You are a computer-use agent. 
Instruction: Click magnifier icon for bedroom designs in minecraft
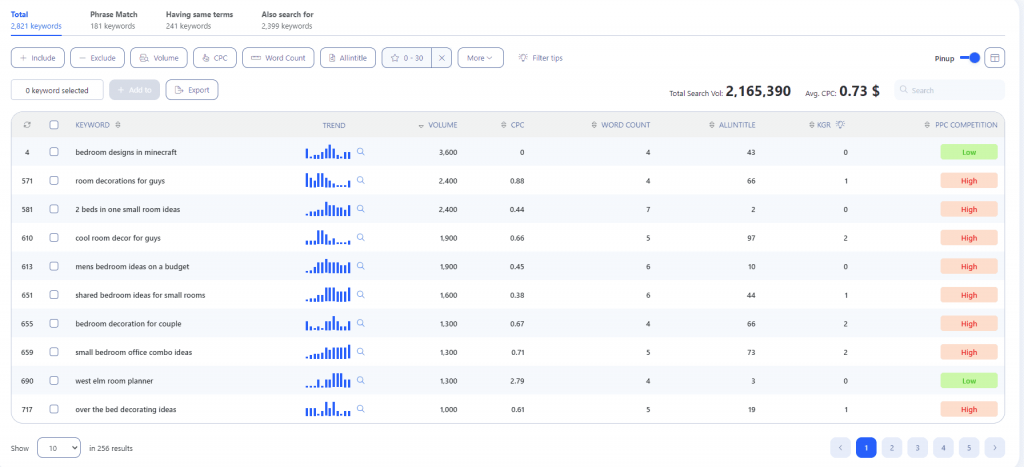(x=360, y=152)
